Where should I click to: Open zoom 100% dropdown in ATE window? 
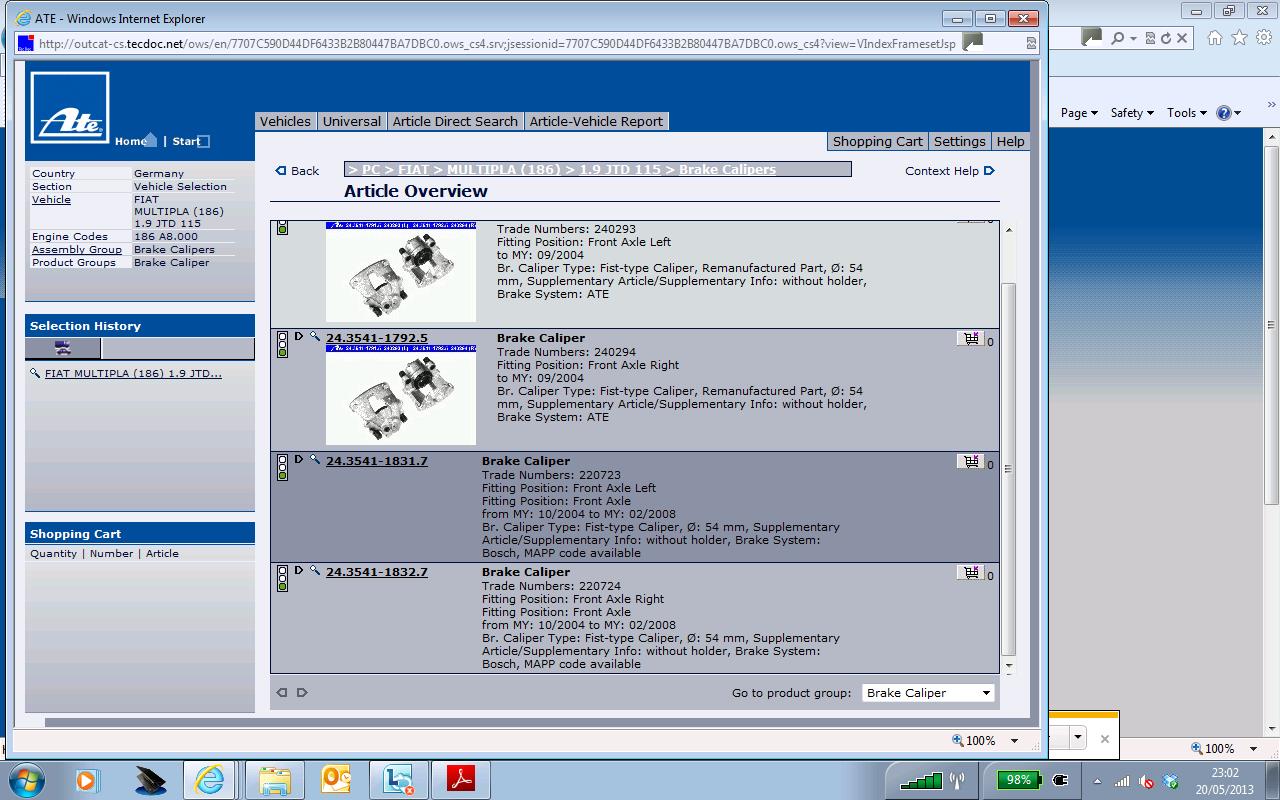tap(1014, 741)
